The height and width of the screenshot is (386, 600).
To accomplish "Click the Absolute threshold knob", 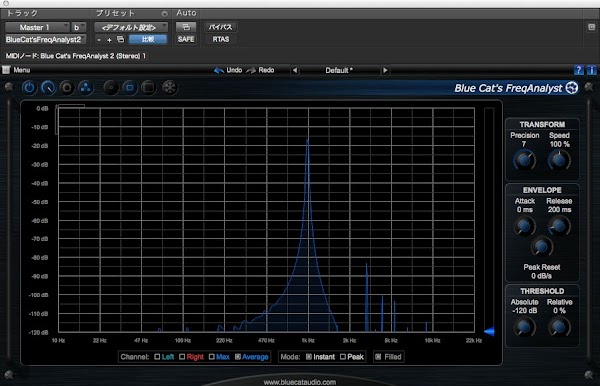I will [x=524, y=327].
